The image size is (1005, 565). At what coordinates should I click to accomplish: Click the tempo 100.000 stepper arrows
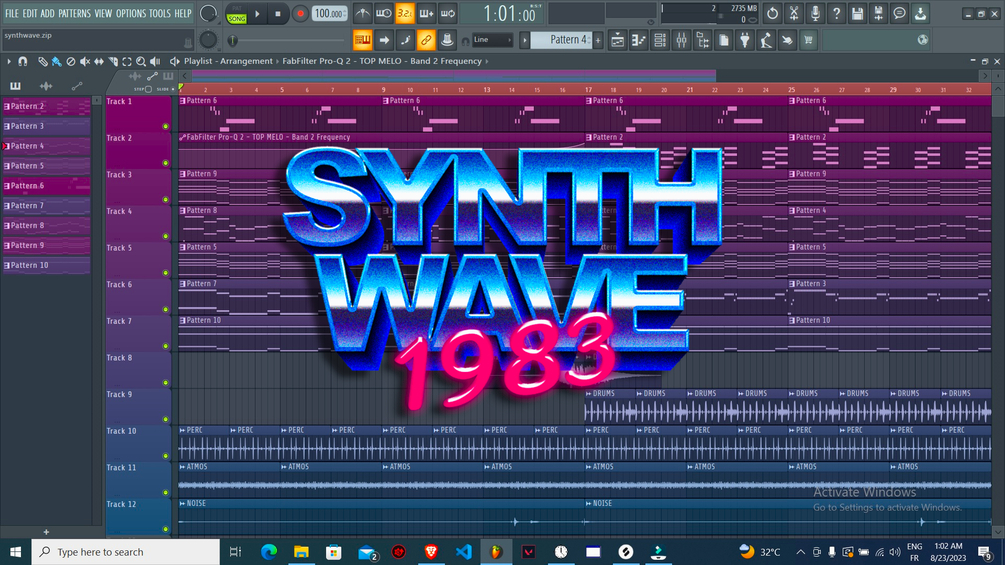(345, 13)
